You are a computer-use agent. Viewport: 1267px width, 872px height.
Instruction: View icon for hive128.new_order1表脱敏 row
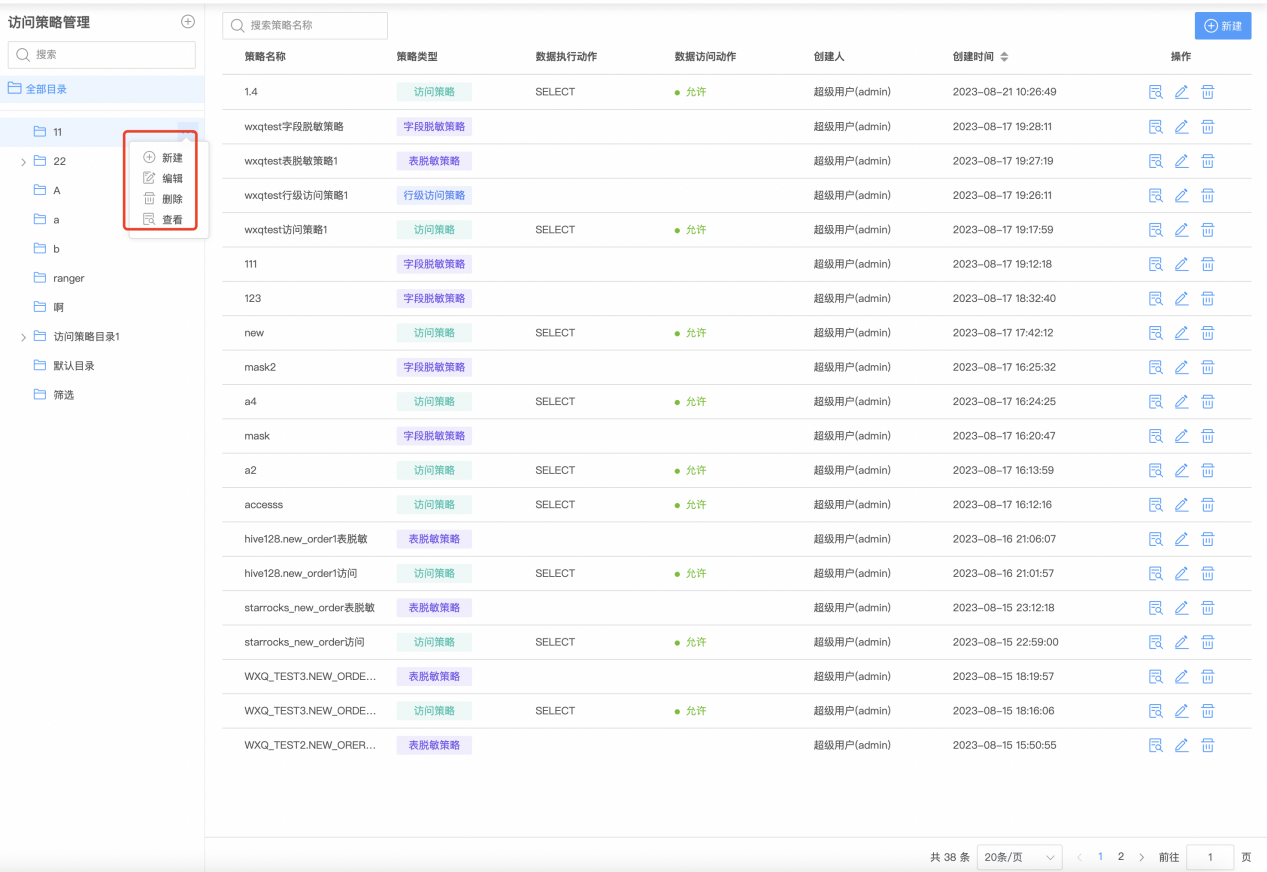pyautogui.click(x=1155, y=539)
